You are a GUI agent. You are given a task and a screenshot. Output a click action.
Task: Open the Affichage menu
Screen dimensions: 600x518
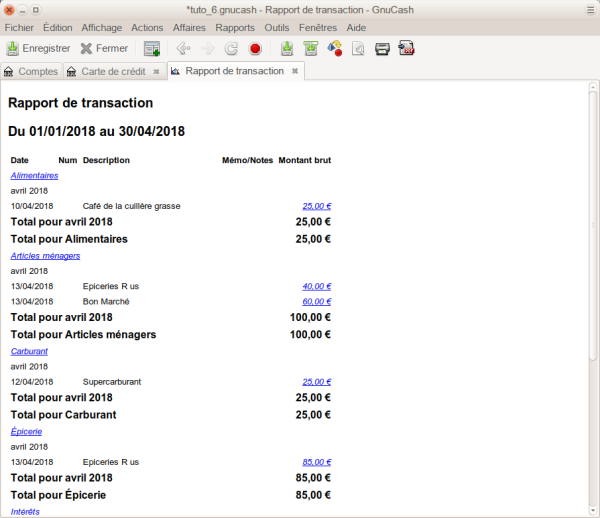point(102,28)
